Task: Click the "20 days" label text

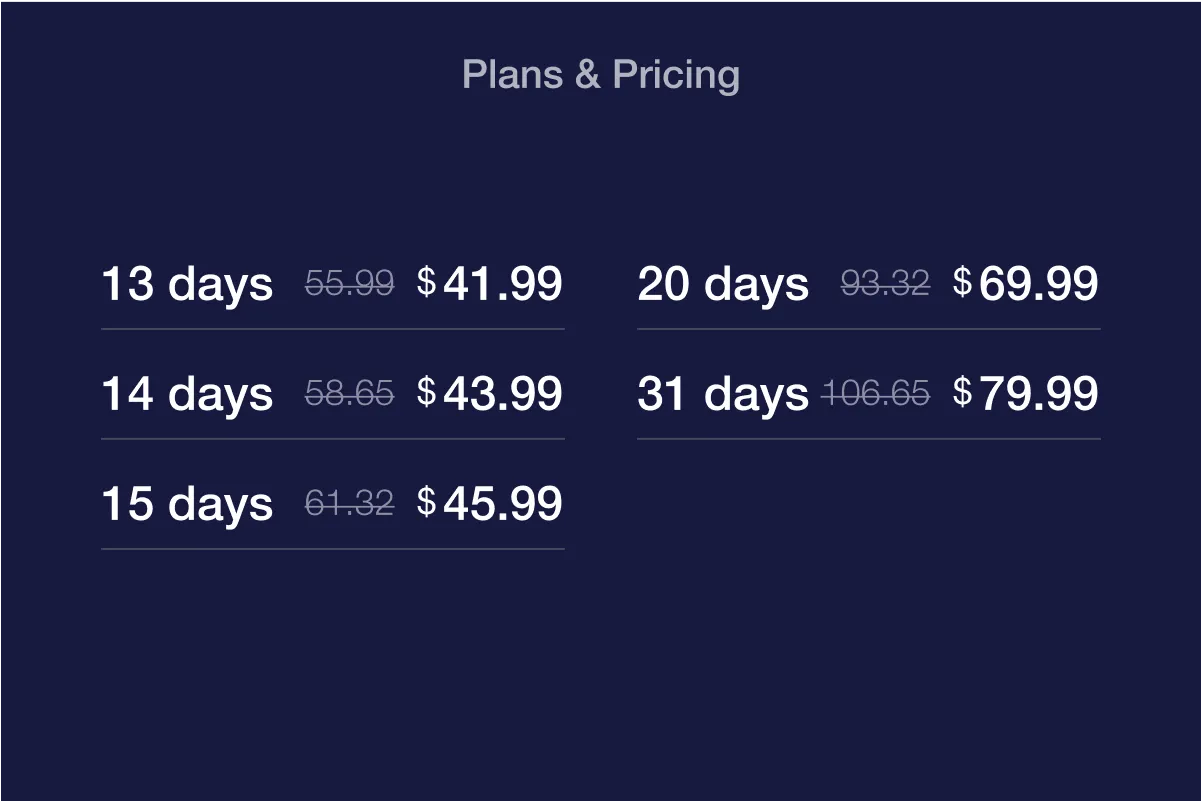Action: [723, 284]
